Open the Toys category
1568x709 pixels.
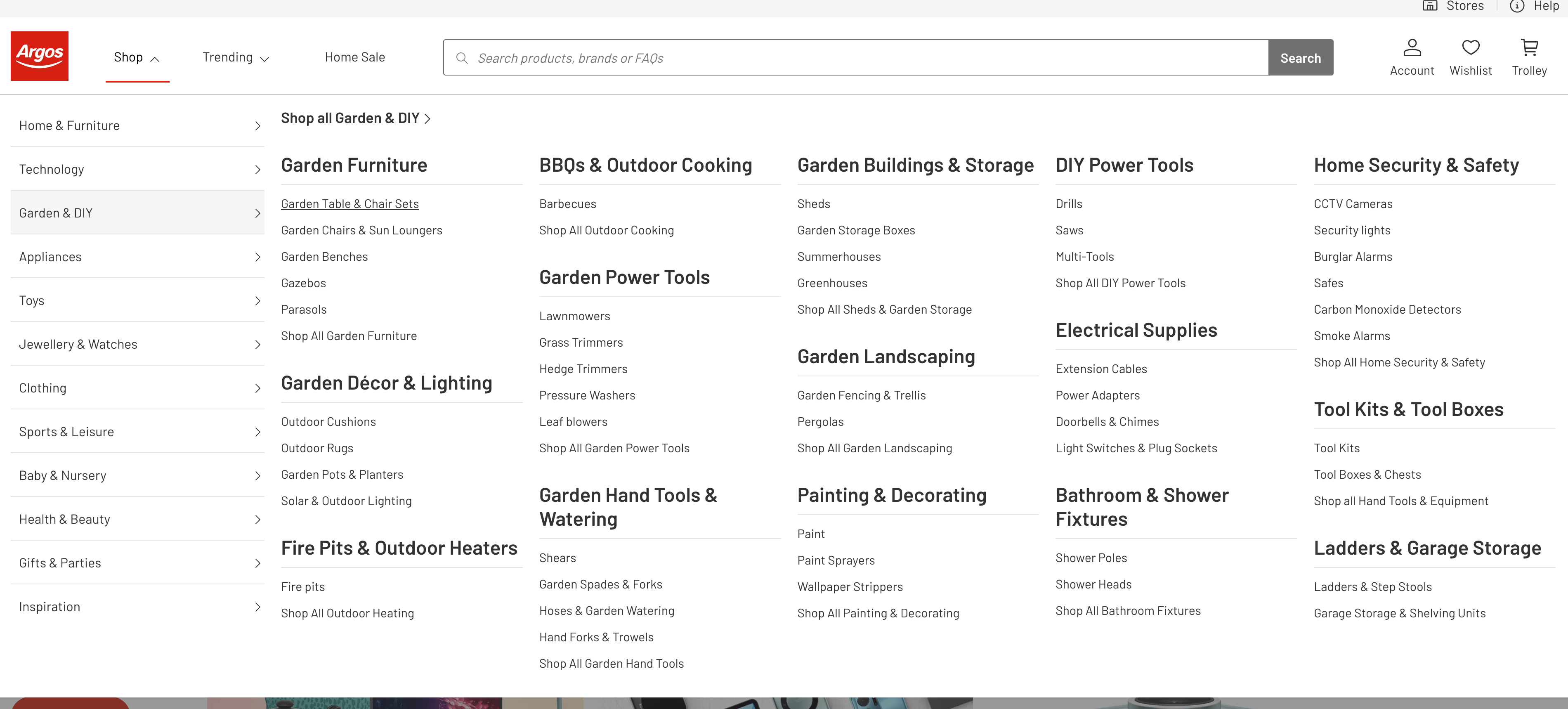point(32,300)
